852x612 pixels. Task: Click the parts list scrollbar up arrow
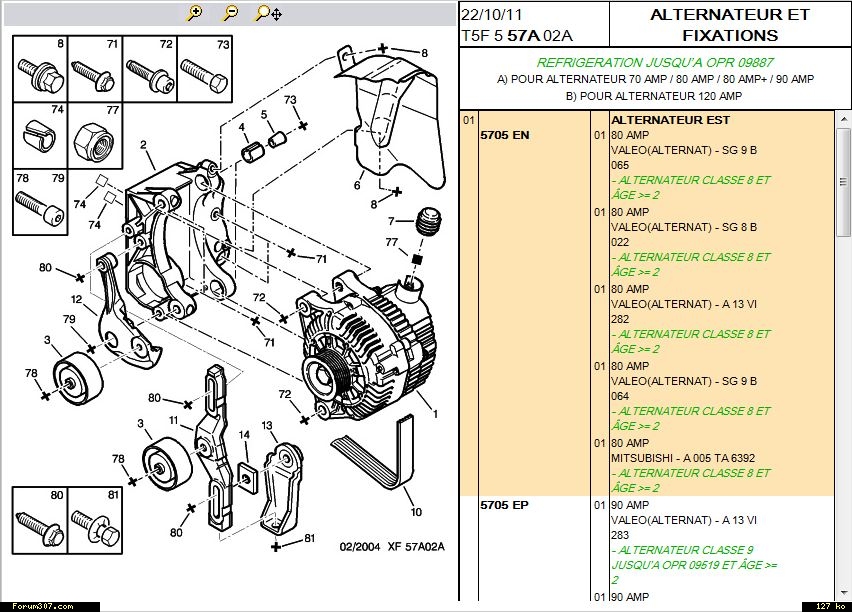click(x=842, y=118)
